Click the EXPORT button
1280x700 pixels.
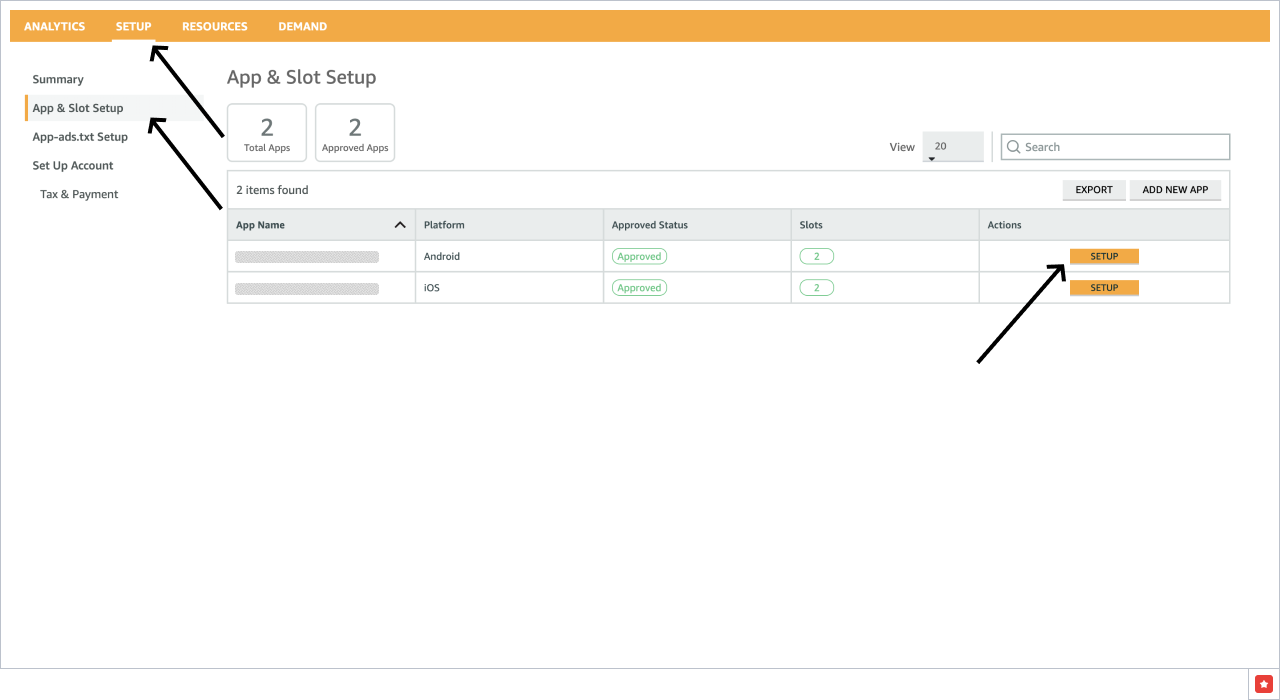point(1093,189)
